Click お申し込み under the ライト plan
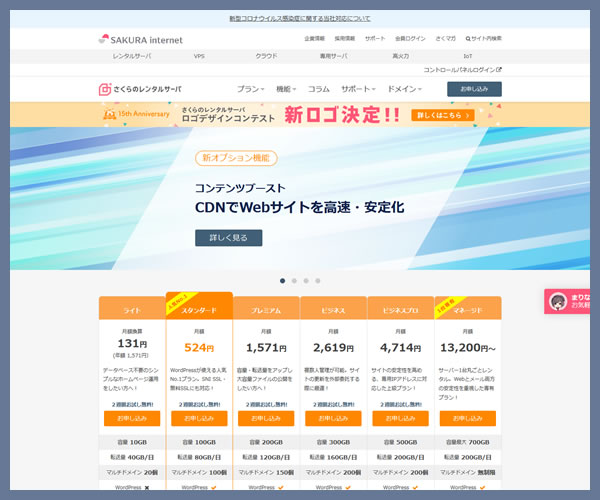The image size is (600, 500). click(x=132, y=418)
